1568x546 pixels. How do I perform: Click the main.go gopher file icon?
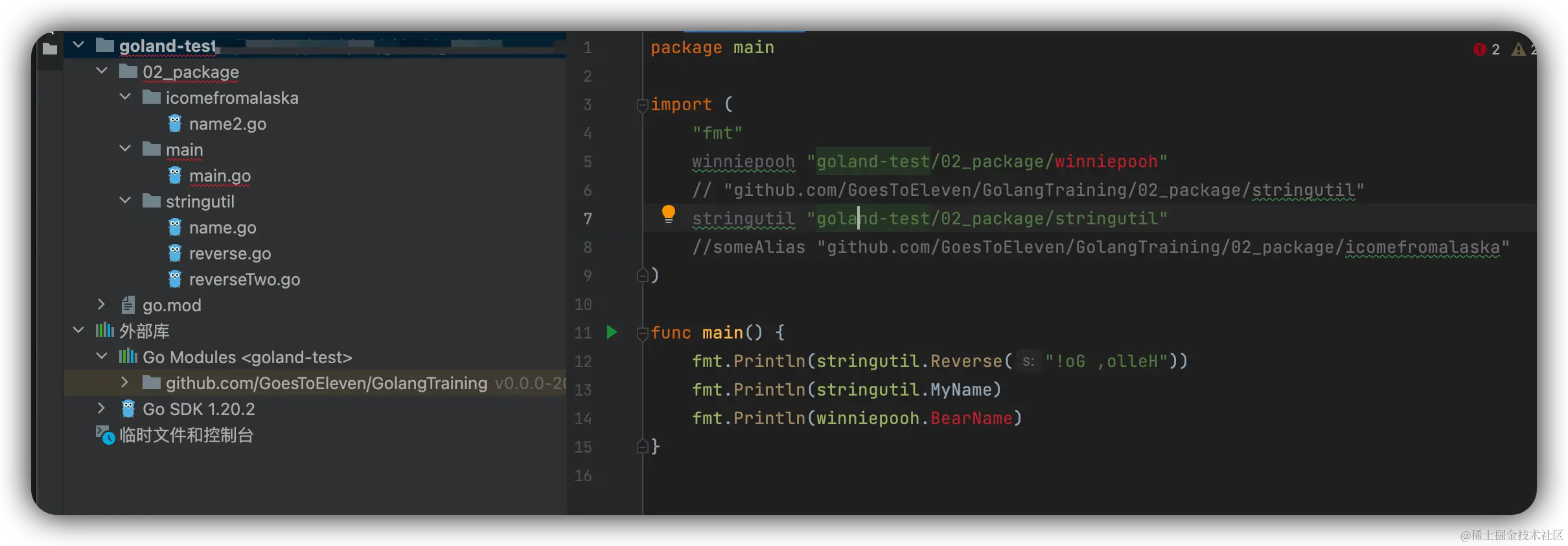coord(175,174)
